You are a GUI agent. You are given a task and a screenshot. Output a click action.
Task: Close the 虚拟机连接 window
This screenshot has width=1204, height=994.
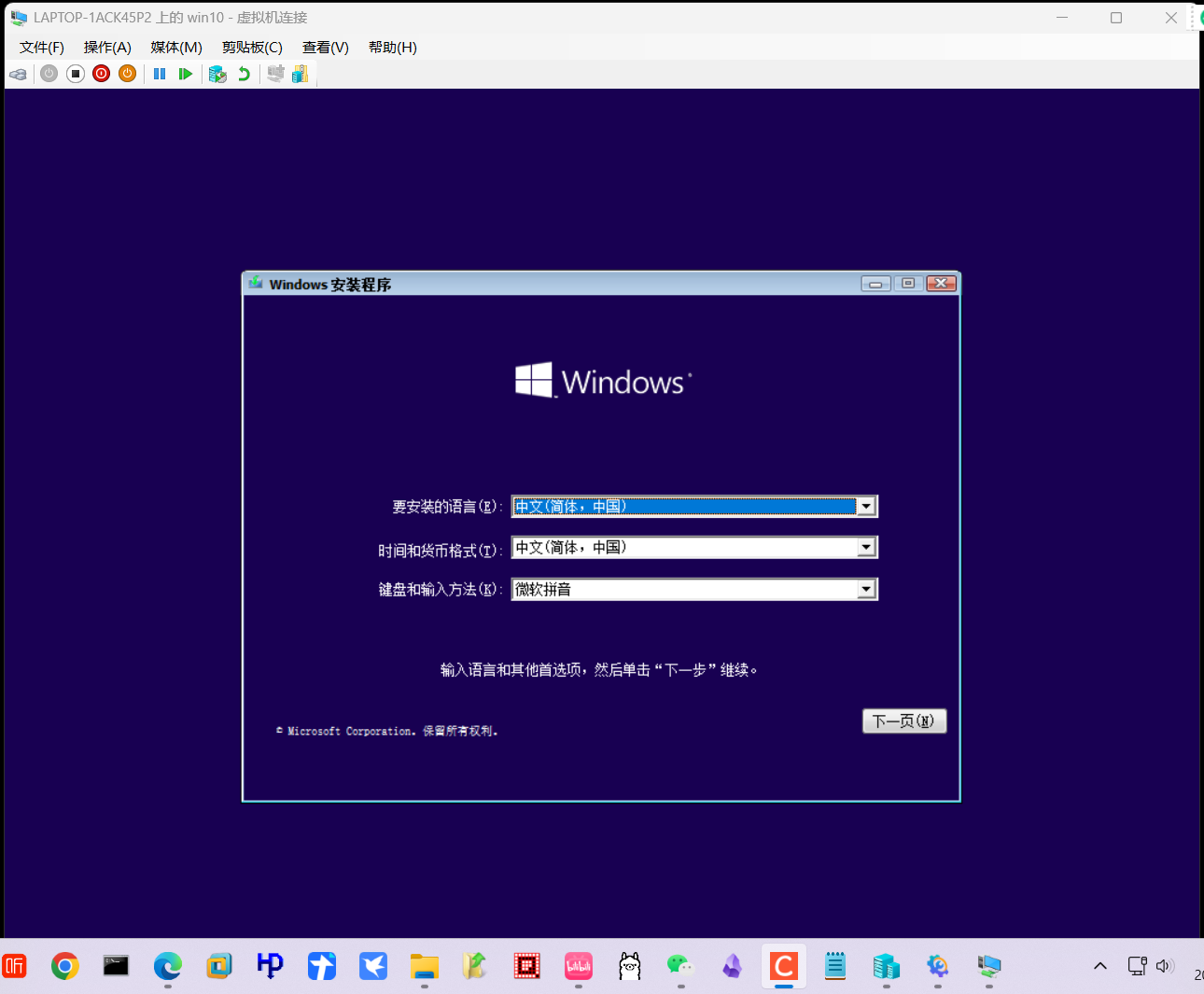(x=1170, y=18)
